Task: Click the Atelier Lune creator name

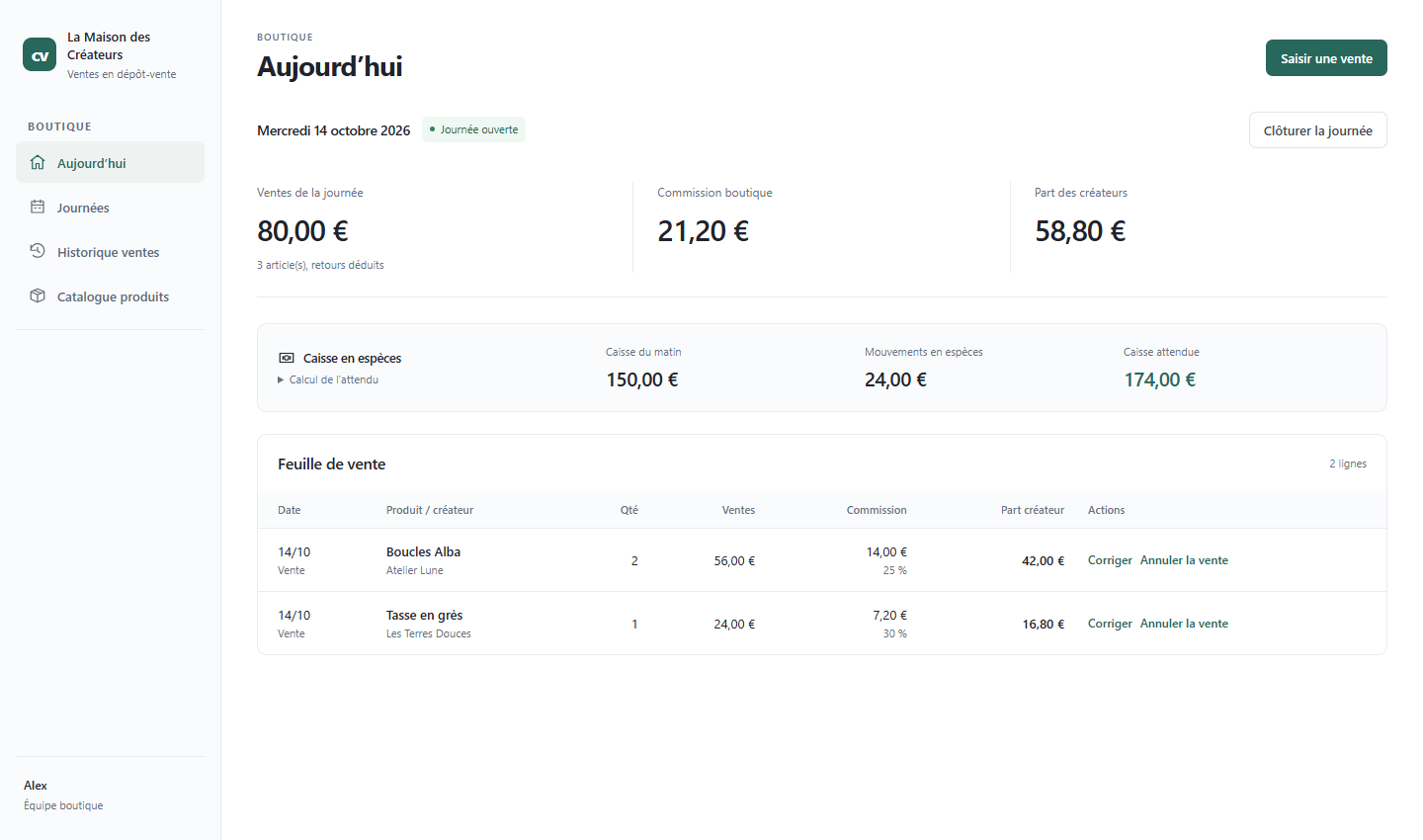Action: click(x=414, y=570)
